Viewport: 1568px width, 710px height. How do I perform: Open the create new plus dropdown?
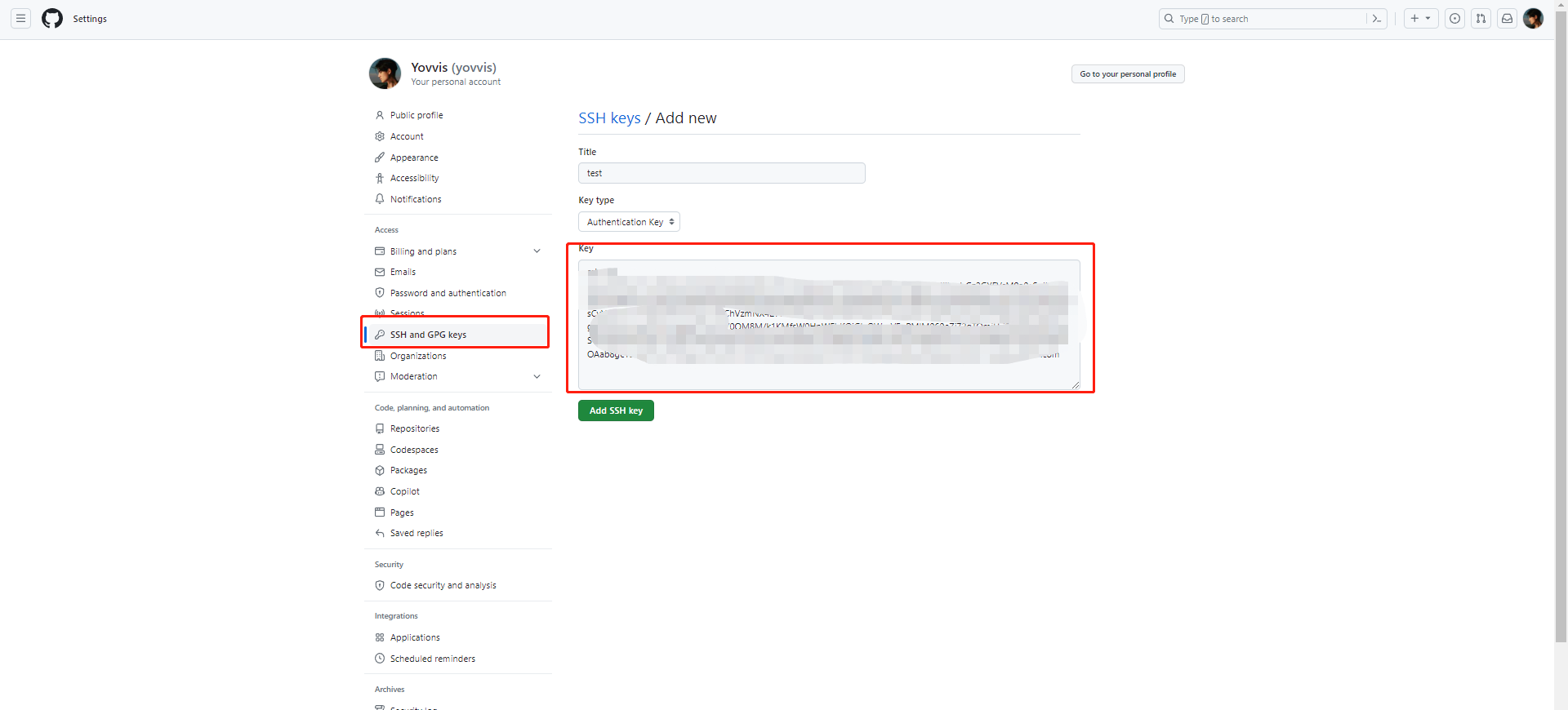[x=1420, y=19]
